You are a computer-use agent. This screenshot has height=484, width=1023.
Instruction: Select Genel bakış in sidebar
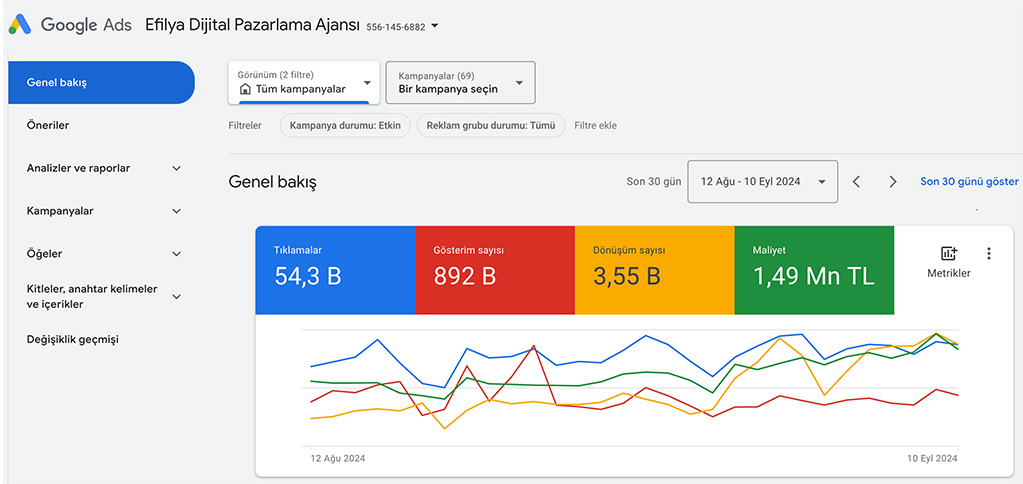100,83
